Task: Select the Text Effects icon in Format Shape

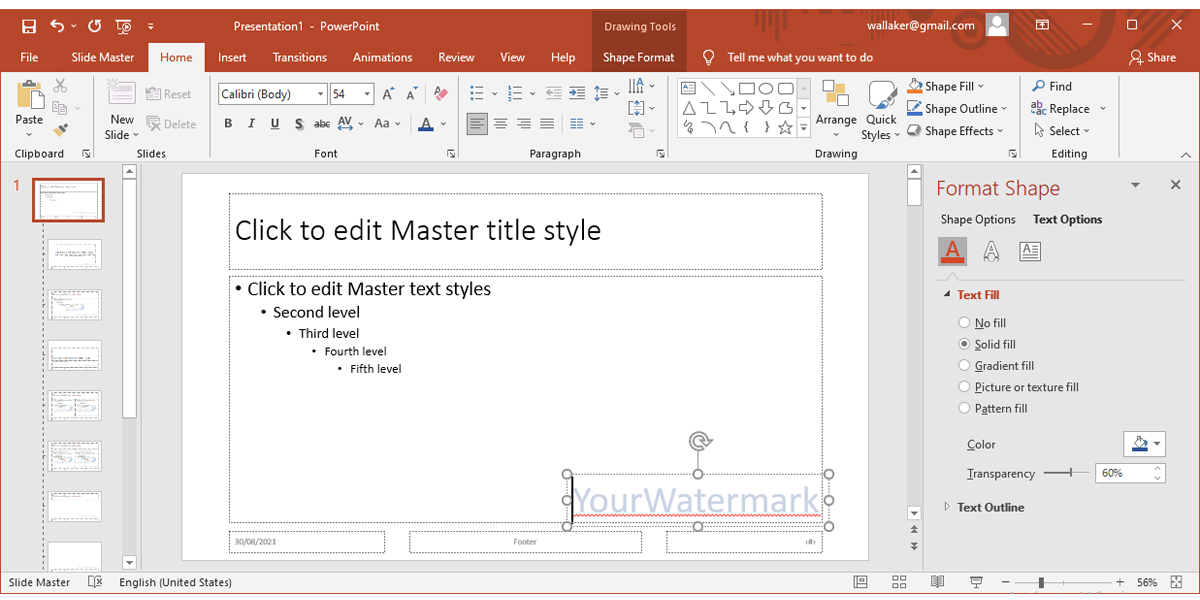Action: pyautogui.click(x=991, y=252)
